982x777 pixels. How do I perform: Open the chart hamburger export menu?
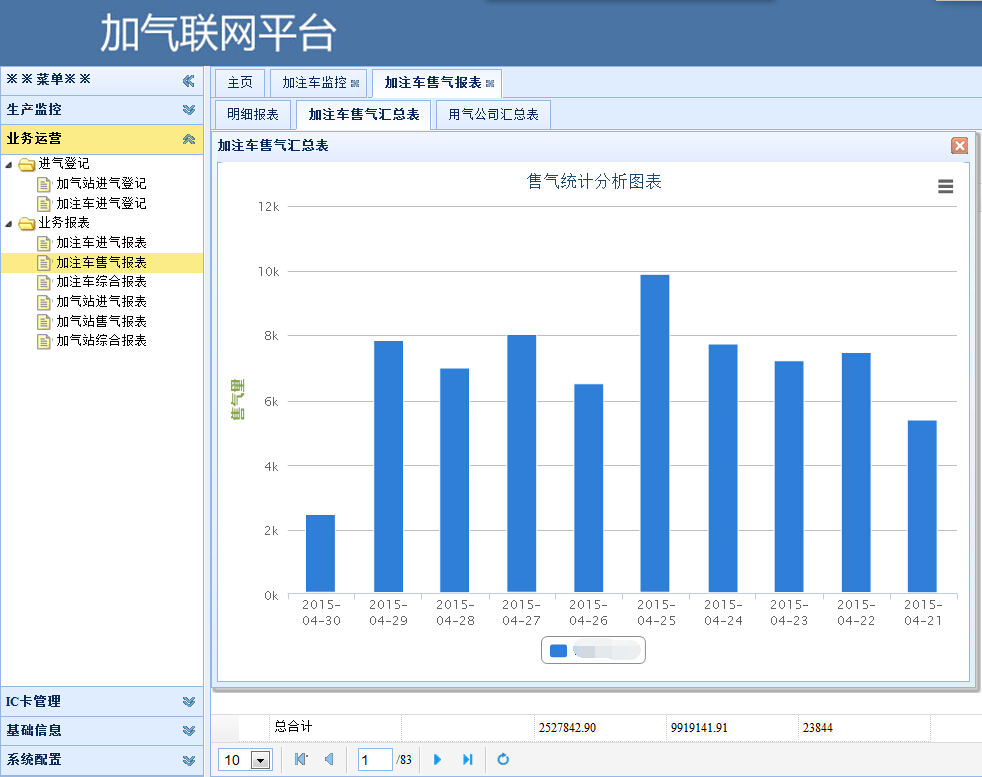tap(945, 186)
